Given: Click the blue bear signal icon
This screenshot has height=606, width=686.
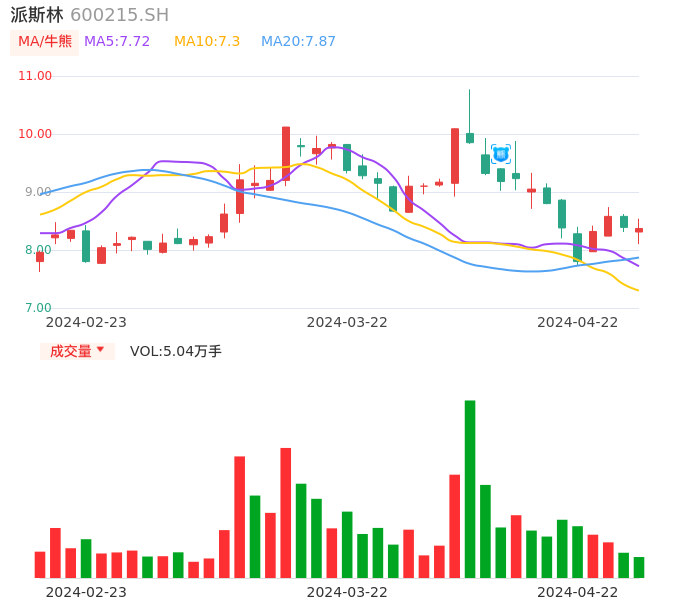Looking at the screenshot, I should pos(501,153).
